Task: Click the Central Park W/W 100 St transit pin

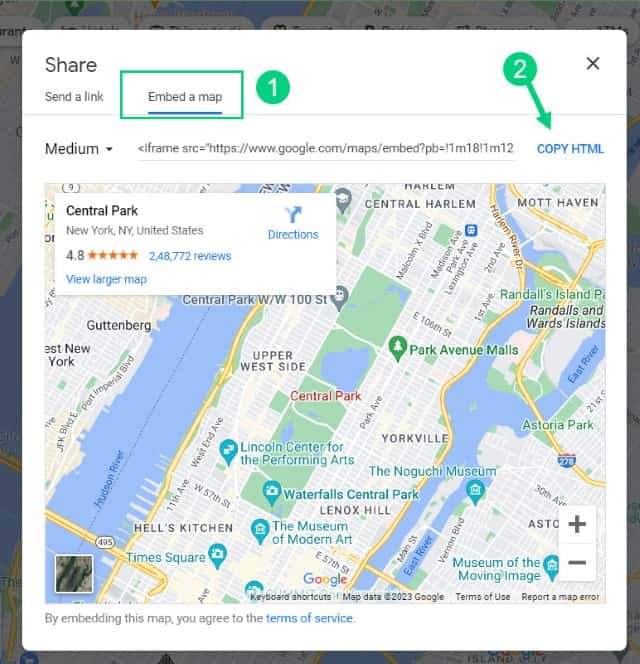Action: coord(339,297)
